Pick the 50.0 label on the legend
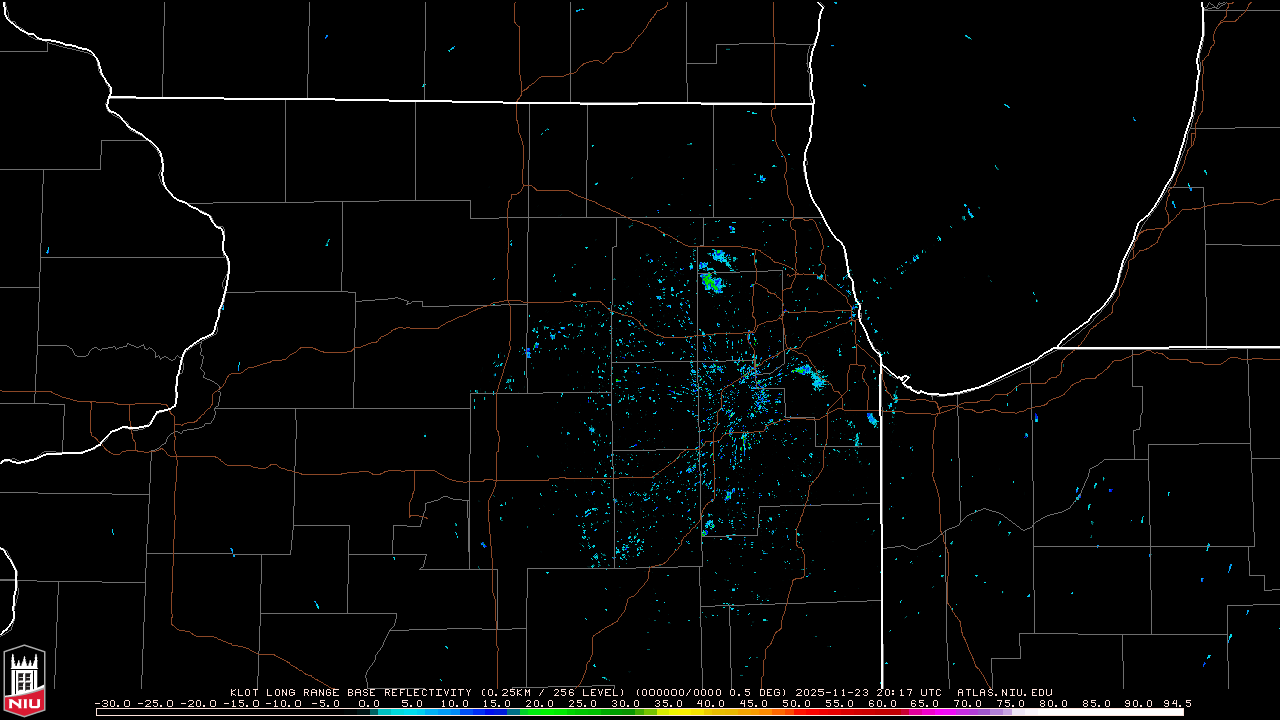The image size is (1280, 720). (797, 703)
